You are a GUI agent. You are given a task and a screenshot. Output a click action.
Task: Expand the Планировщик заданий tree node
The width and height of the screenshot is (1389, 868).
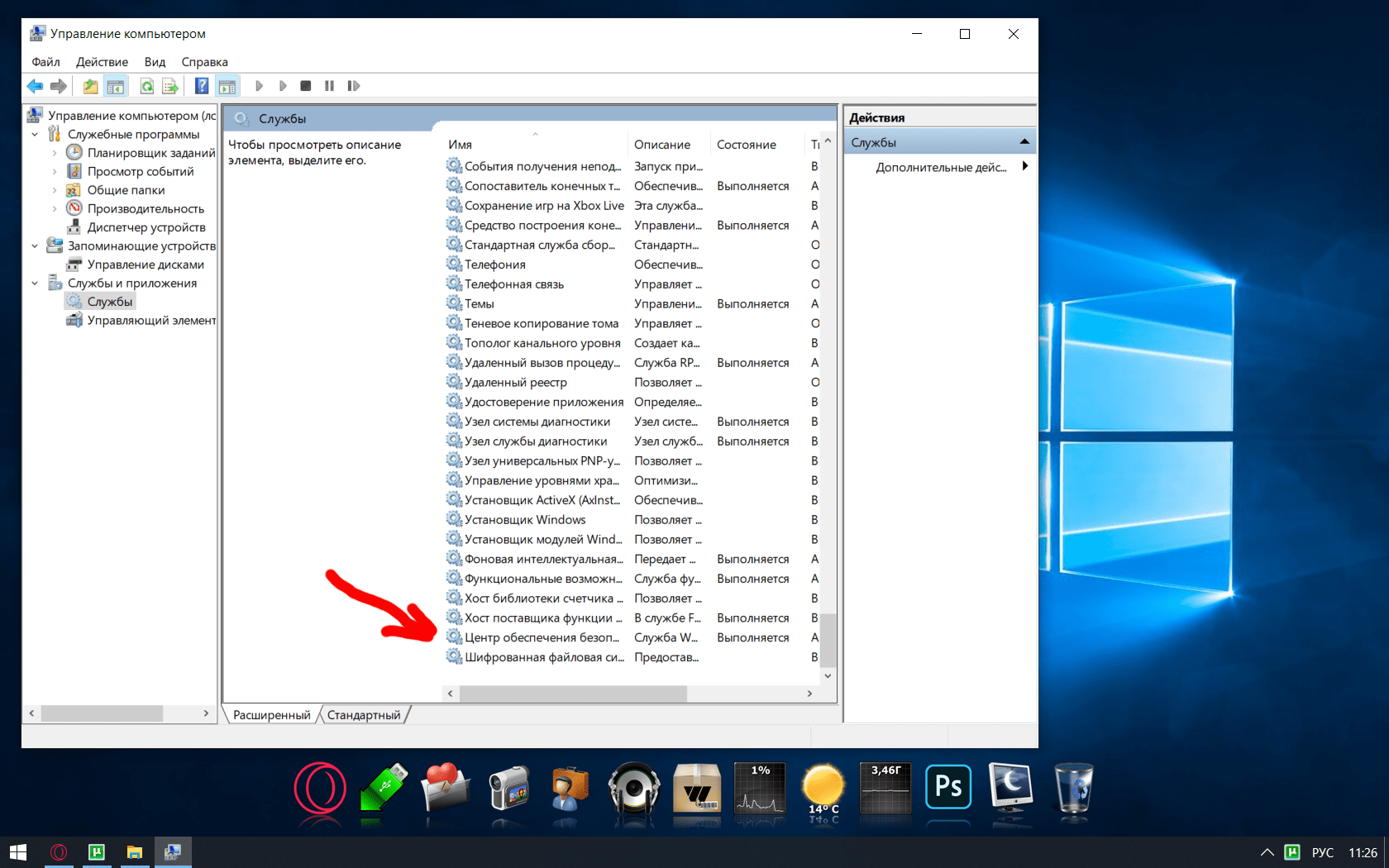pyautogui.click(x=55, y=153)
